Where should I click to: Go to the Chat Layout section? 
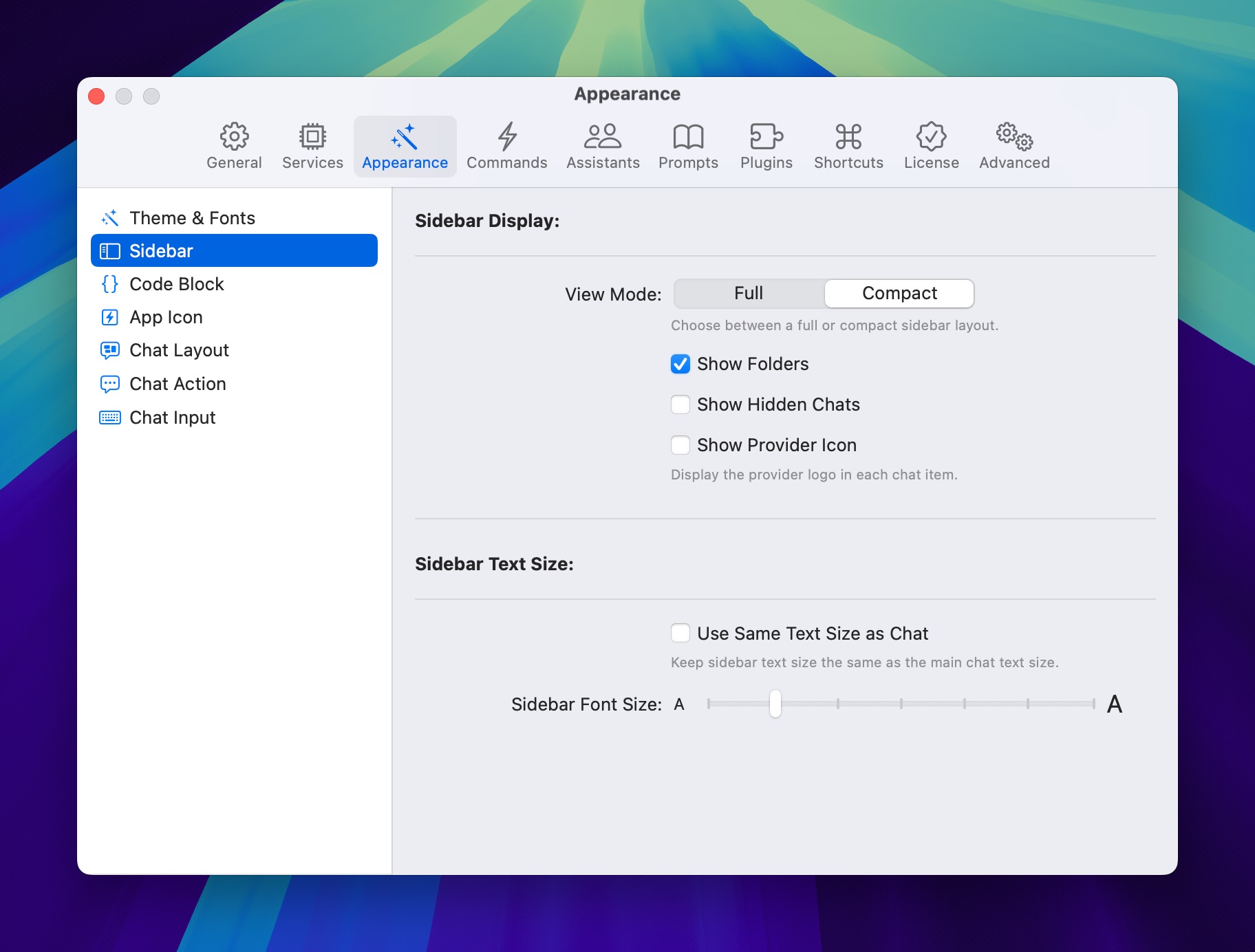pos(179,350)
